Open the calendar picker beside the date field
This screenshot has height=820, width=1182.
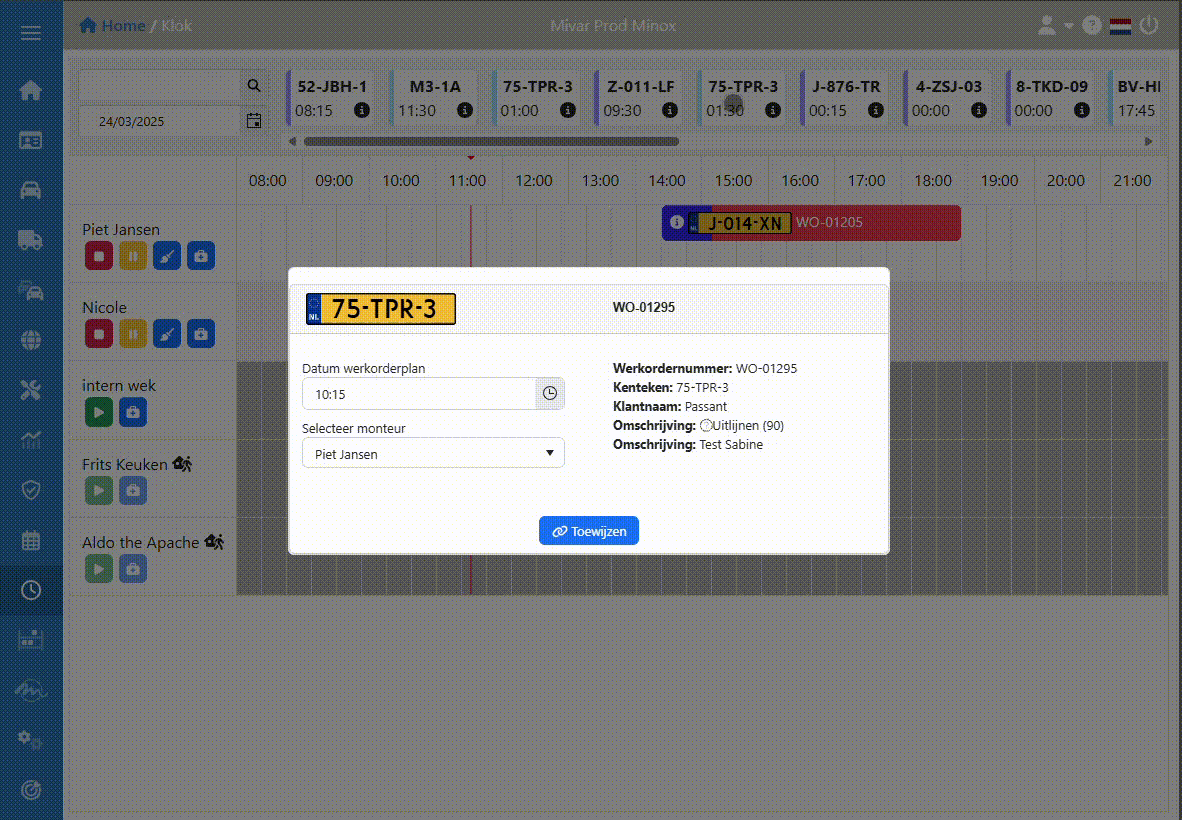click(x=254, y=120)
